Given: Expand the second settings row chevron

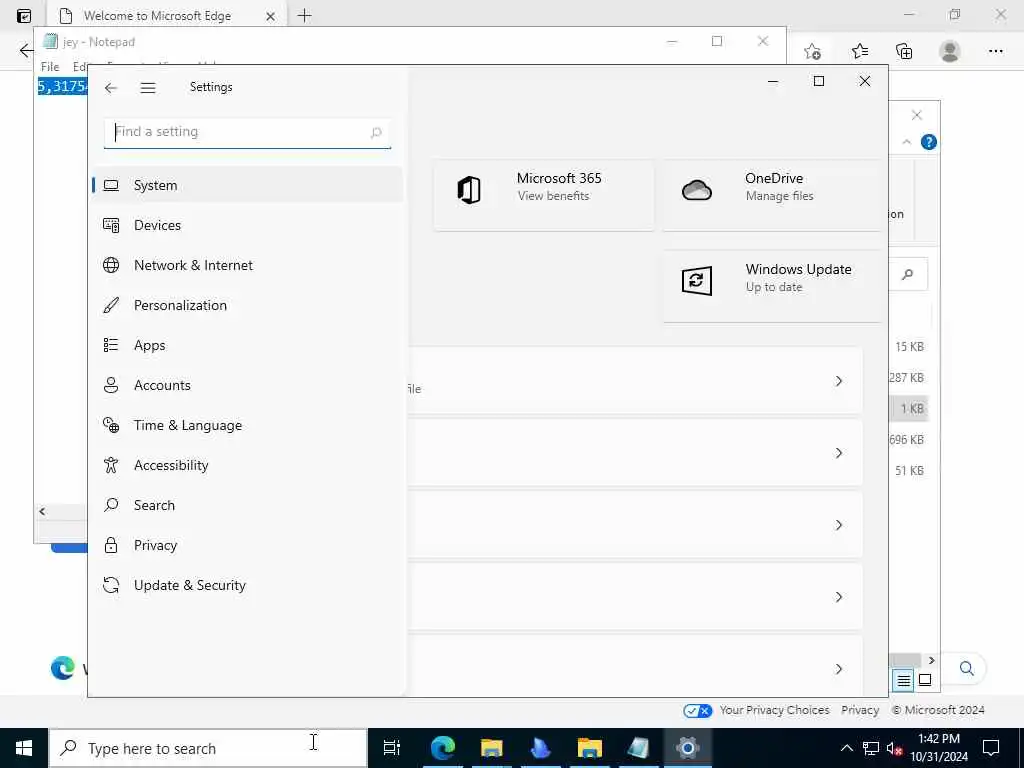Looking at the screenshot, I should tap(839, 453).
